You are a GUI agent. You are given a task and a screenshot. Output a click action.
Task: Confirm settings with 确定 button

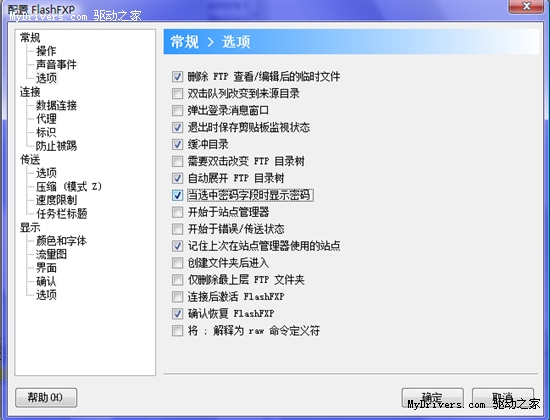click(x=432, y=398)
